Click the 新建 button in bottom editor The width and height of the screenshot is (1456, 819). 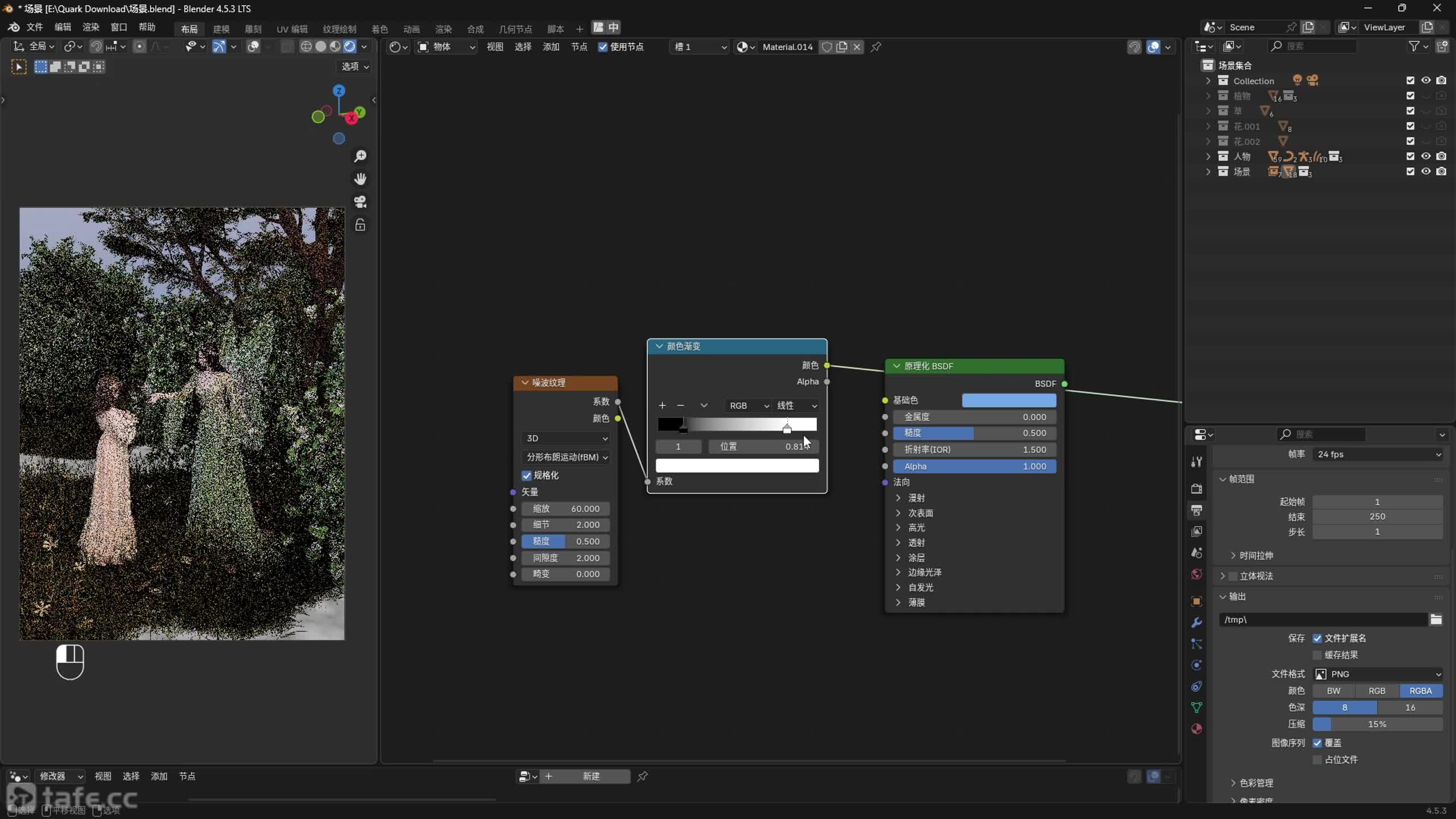point(591,776)
